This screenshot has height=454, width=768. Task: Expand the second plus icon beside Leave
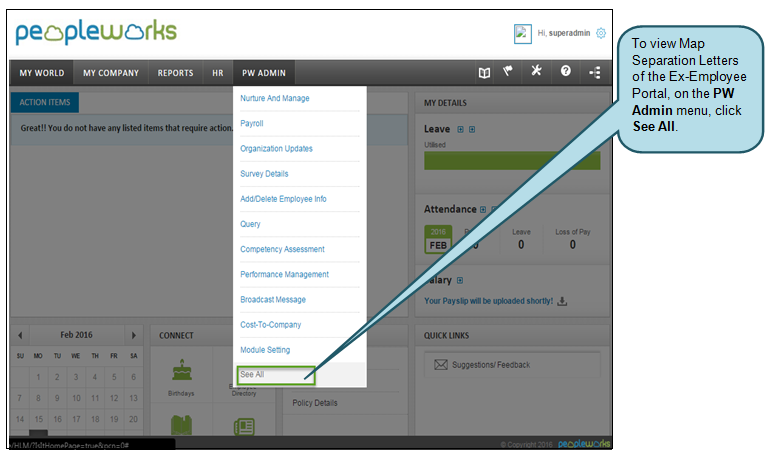click(472, 129)
